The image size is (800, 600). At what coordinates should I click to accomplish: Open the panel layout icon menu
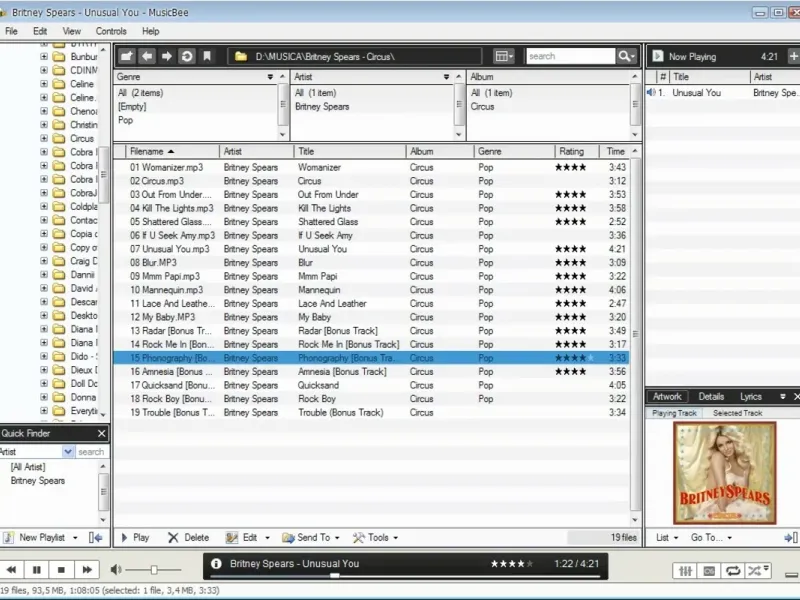click(x=504, y=56)
